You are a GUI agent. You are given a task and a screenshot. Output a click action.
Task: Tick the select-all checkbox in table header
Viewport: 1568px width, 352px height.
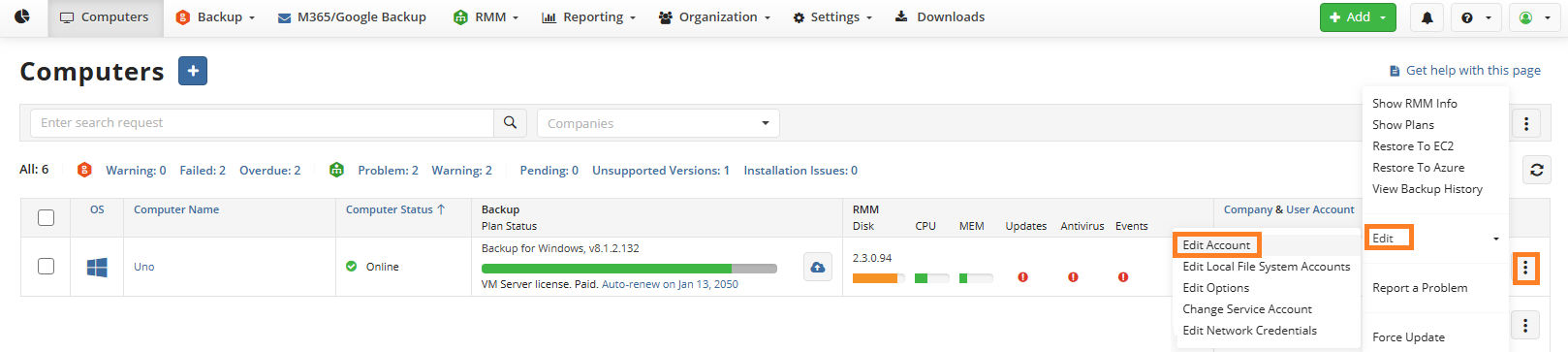point(46,217)
